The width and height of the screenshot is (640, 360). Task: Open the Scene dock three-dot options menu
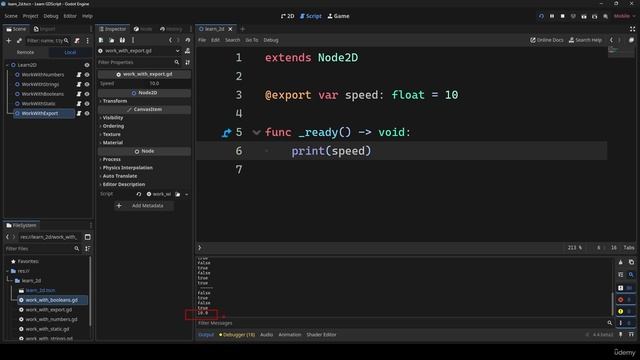point(87,41)
